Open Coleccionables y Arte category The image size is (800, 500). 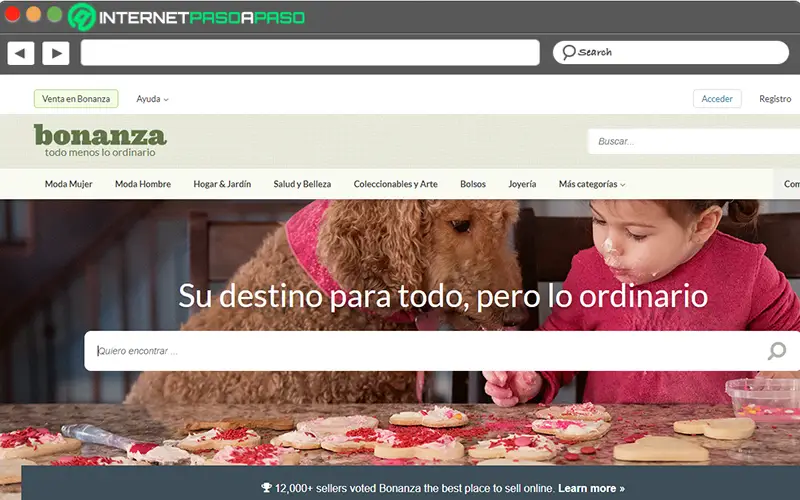(x=395, y=184)
